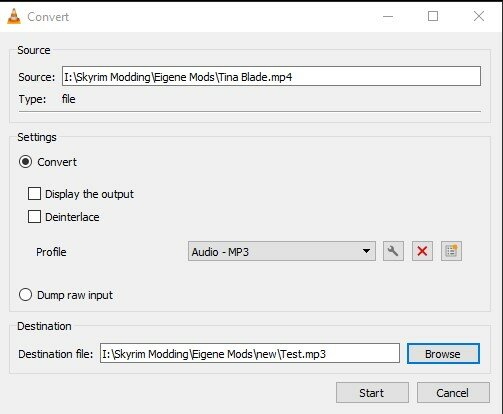Click the 'Profile' label
This screenshot has height=414, width=503.
click(x=51, y=252)
